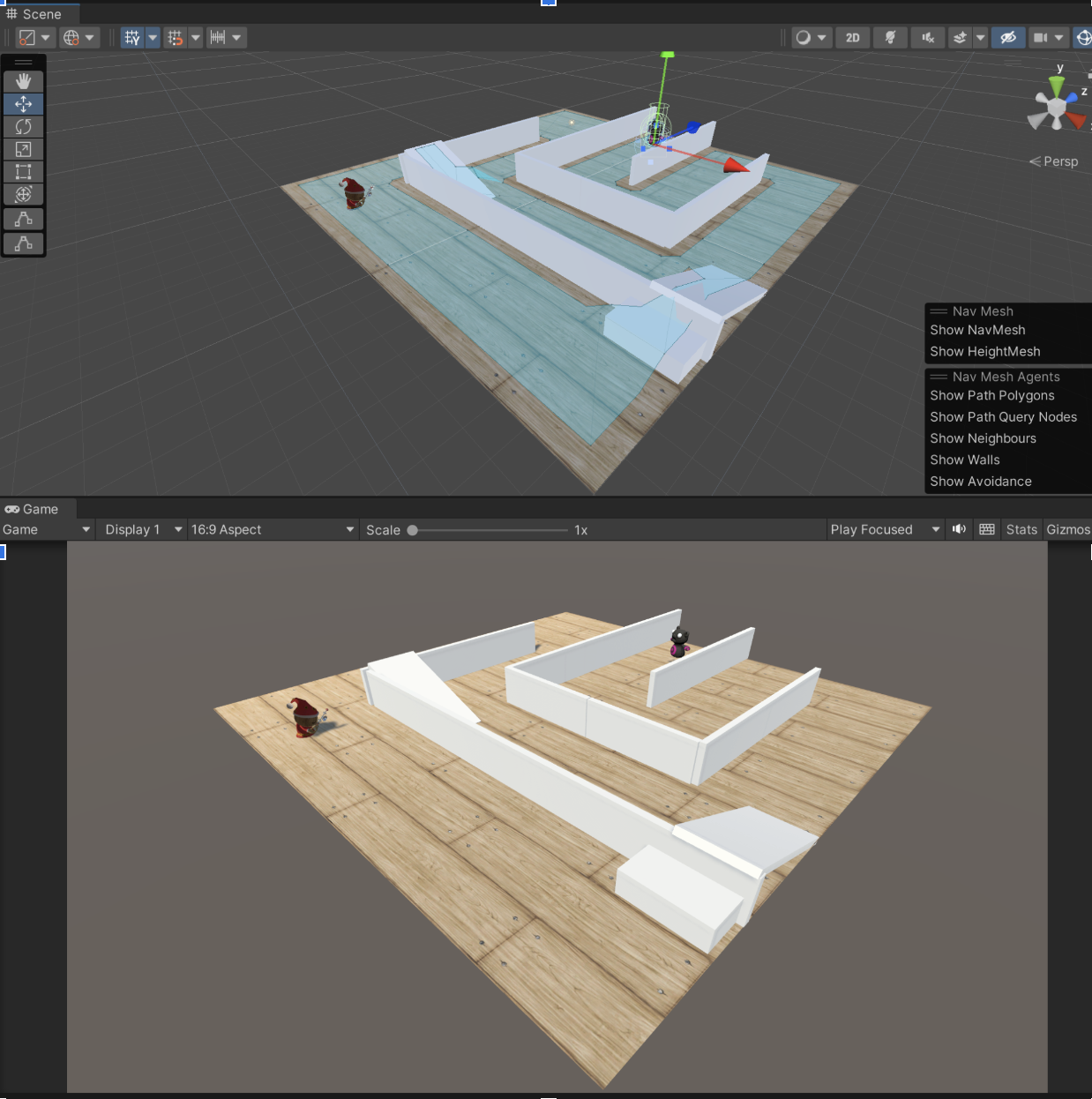Click the Game view Scale slider
Image resolution: width=1092 pixels, height=1099 pixels.
(x=490, y=530)
